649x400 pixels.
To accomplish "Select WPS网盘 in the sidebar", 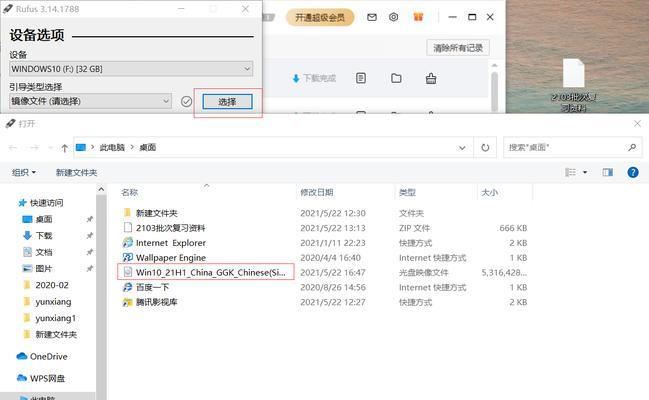I will (41, 378).
